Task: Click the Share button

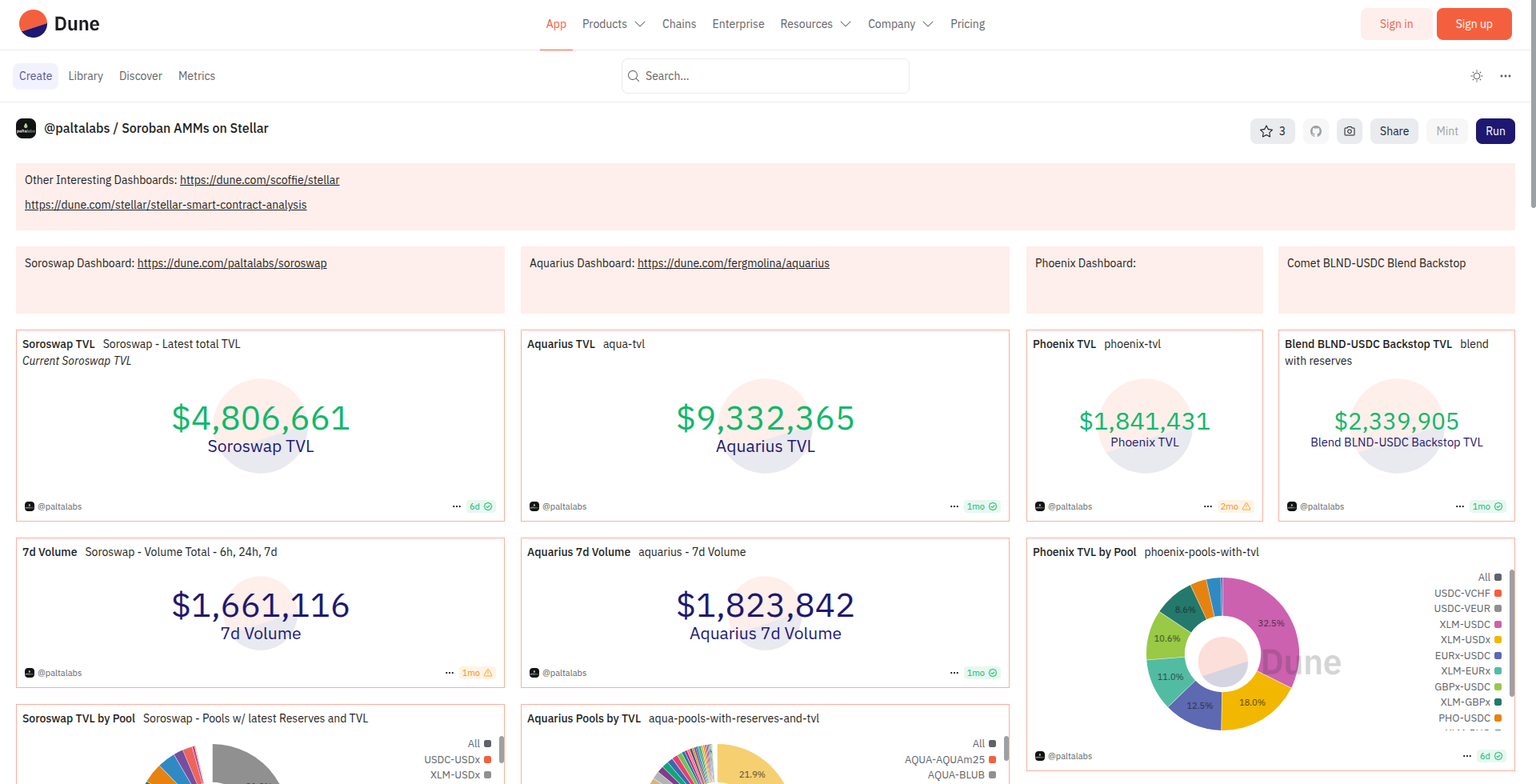Action: [x=1394, y=131]
